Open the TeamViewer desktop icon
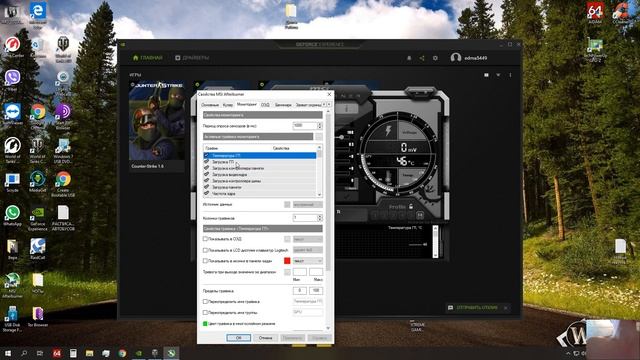 point(13,114)
